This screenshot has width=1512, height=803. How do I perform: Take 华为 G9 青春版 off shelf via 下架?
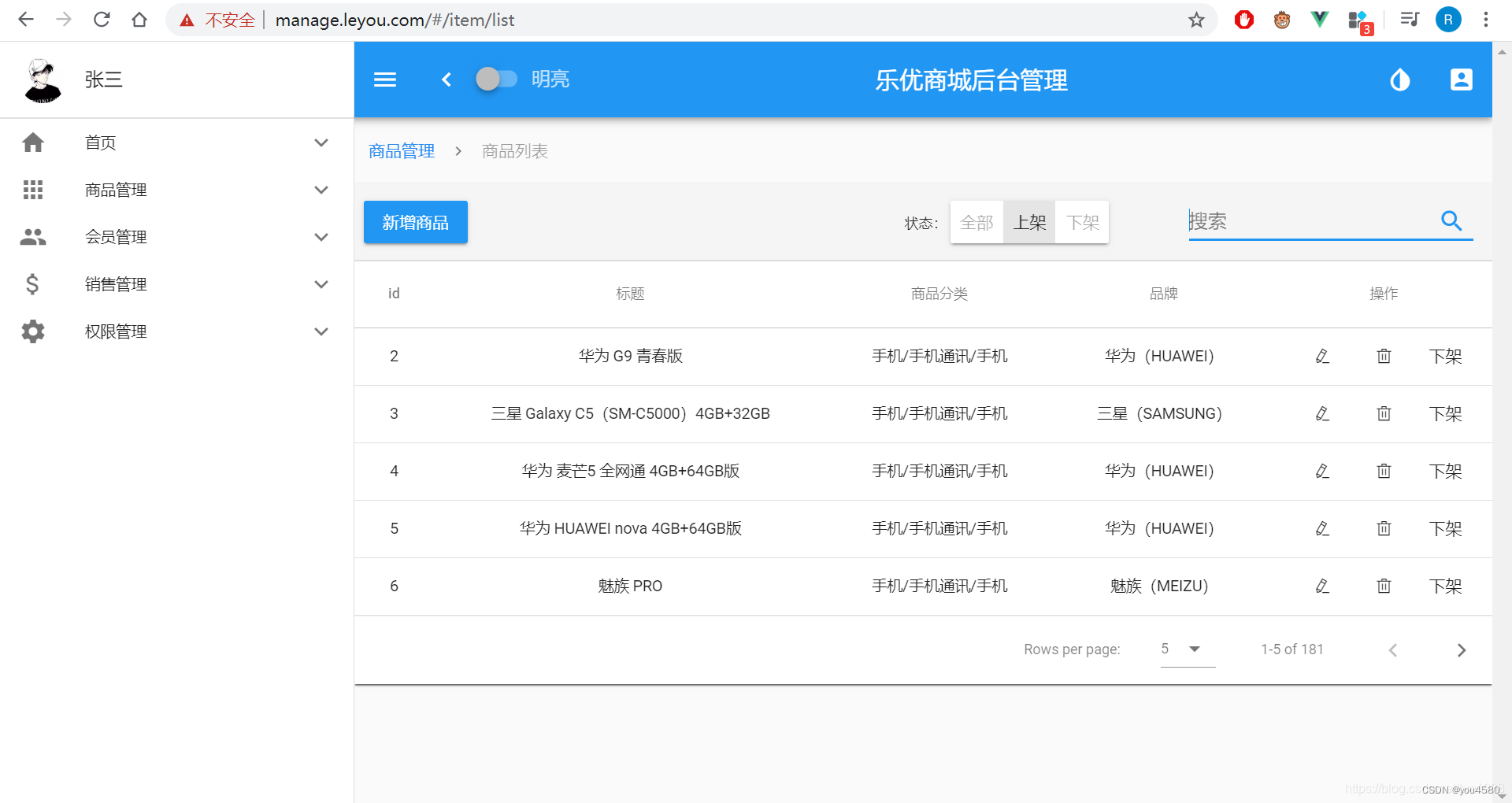1445,357
